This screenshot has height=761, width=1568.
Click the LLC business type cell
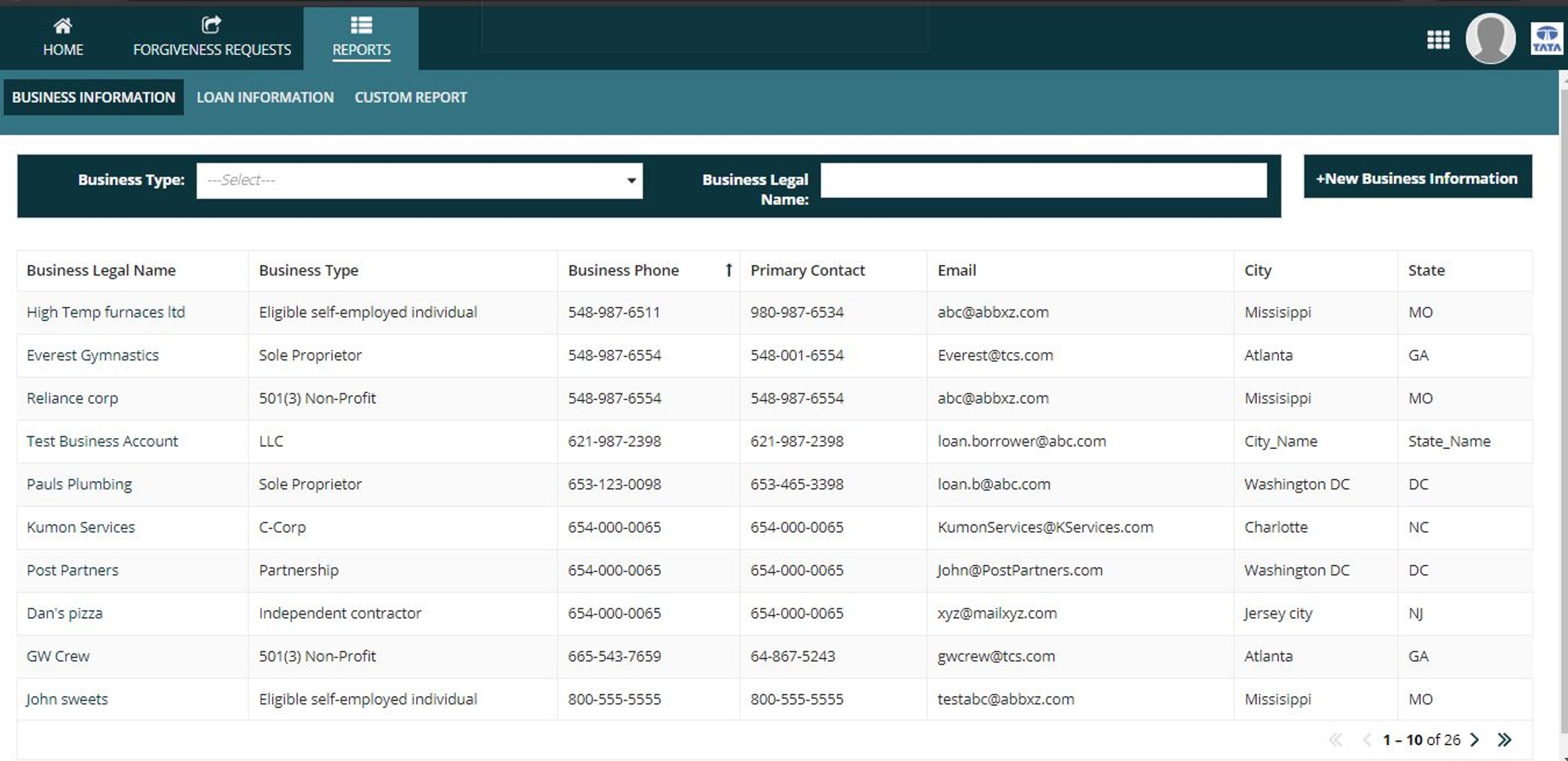(271, 441)
